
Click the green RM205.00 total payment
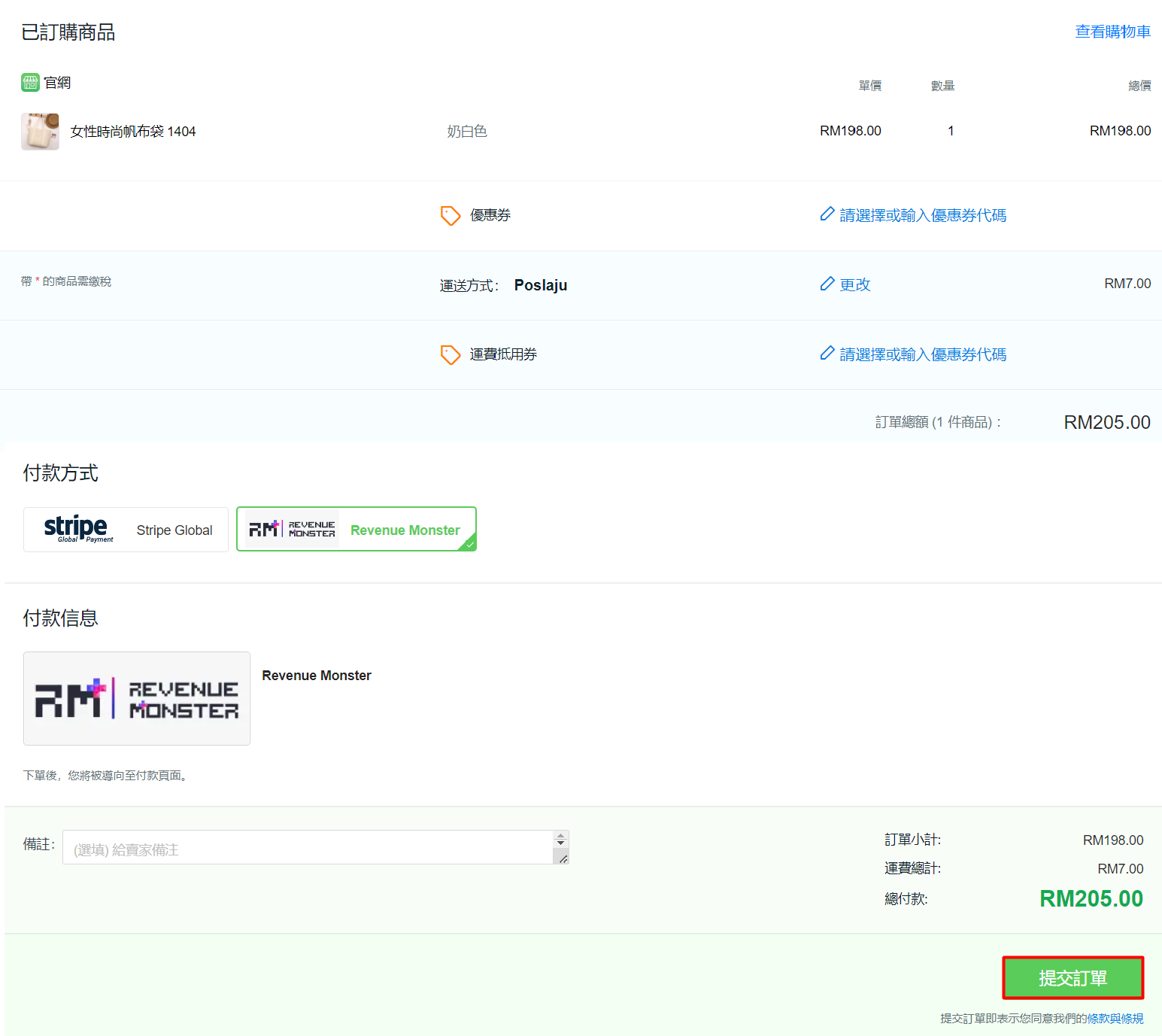coord(1091,898)
